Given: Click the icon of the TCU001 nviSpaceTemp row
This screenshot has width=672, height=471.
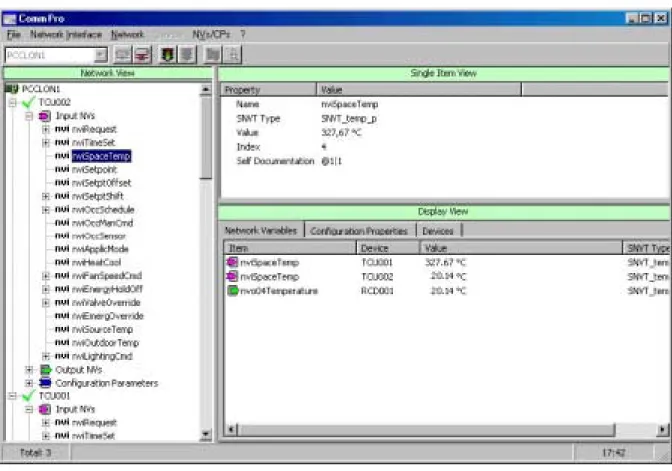Looking at the screenshot, I should 232,262.
